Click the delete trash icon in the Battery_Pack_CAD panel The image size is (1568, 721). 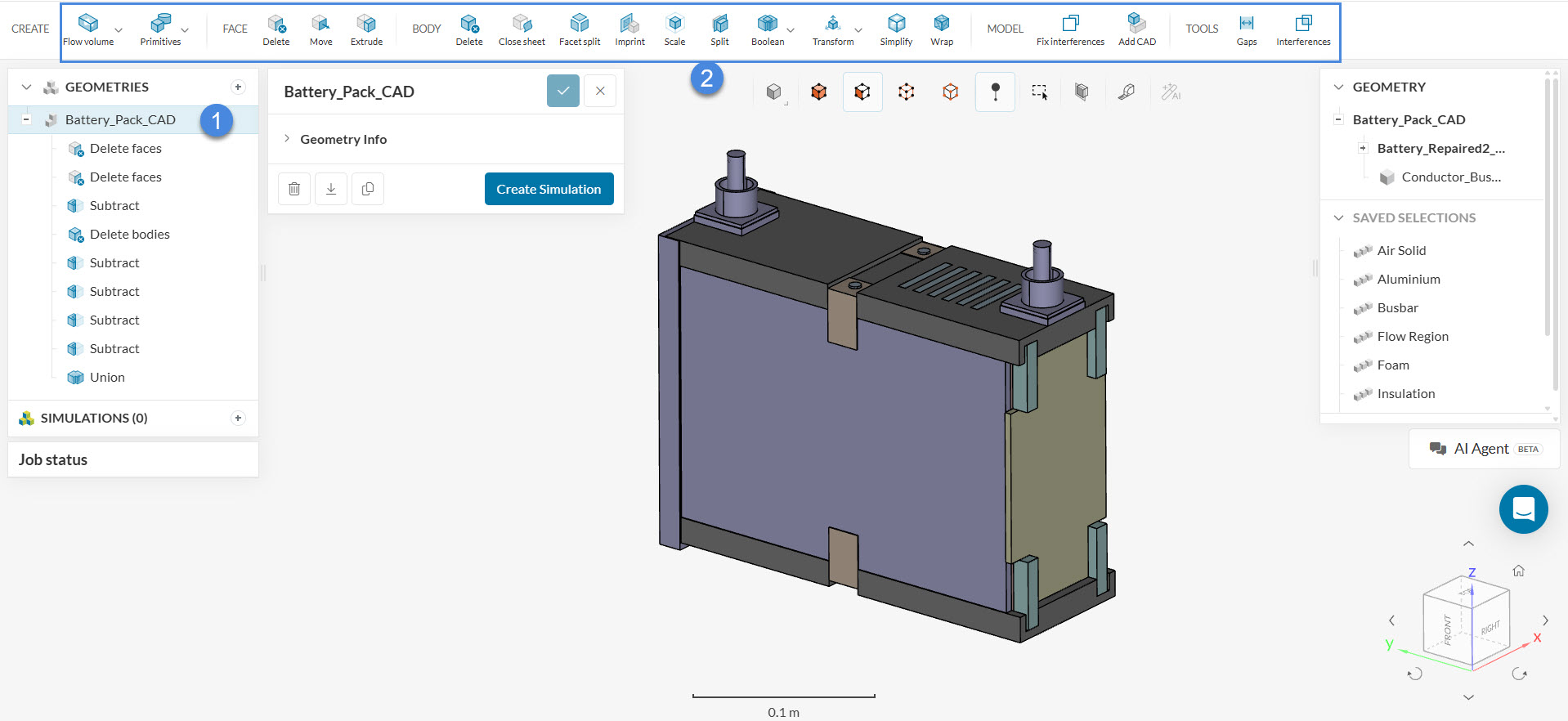[x=294, y=189]
